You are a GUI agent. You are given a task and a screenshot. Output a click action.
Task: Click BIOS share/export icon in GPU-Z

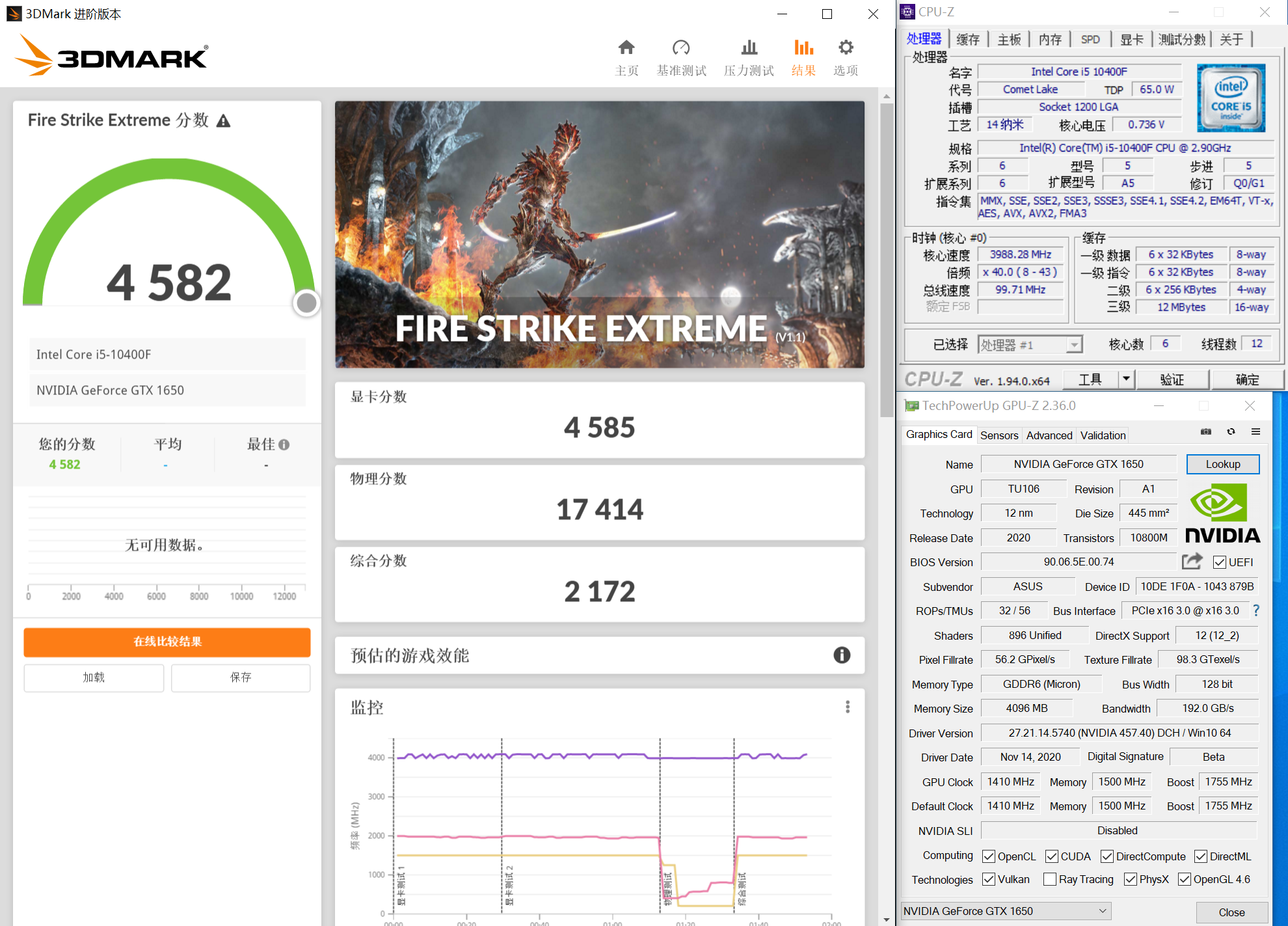(x=1192, y=561)
